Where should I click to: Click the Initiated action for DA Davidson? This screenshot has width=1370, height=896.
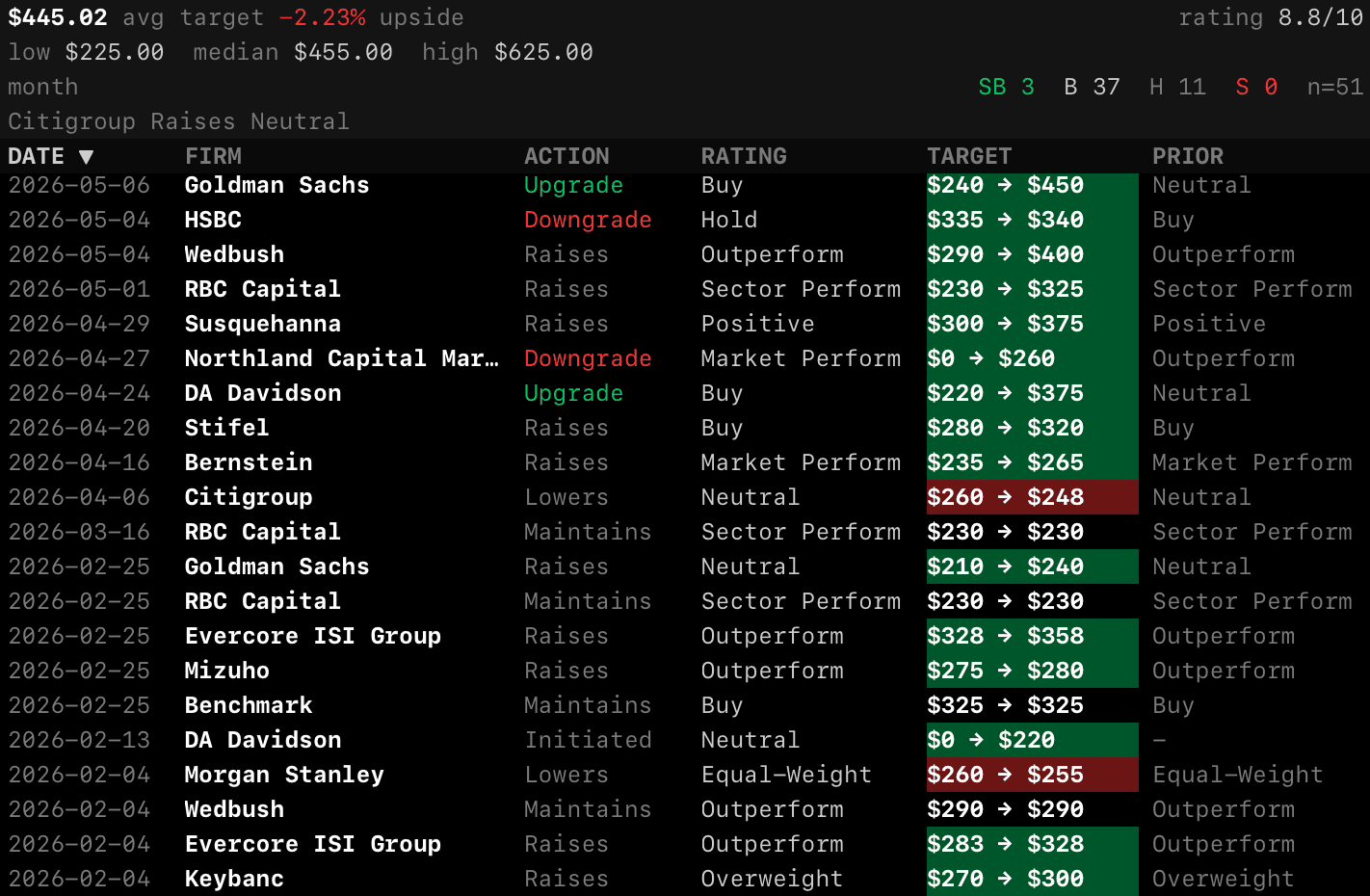(588, 740)
